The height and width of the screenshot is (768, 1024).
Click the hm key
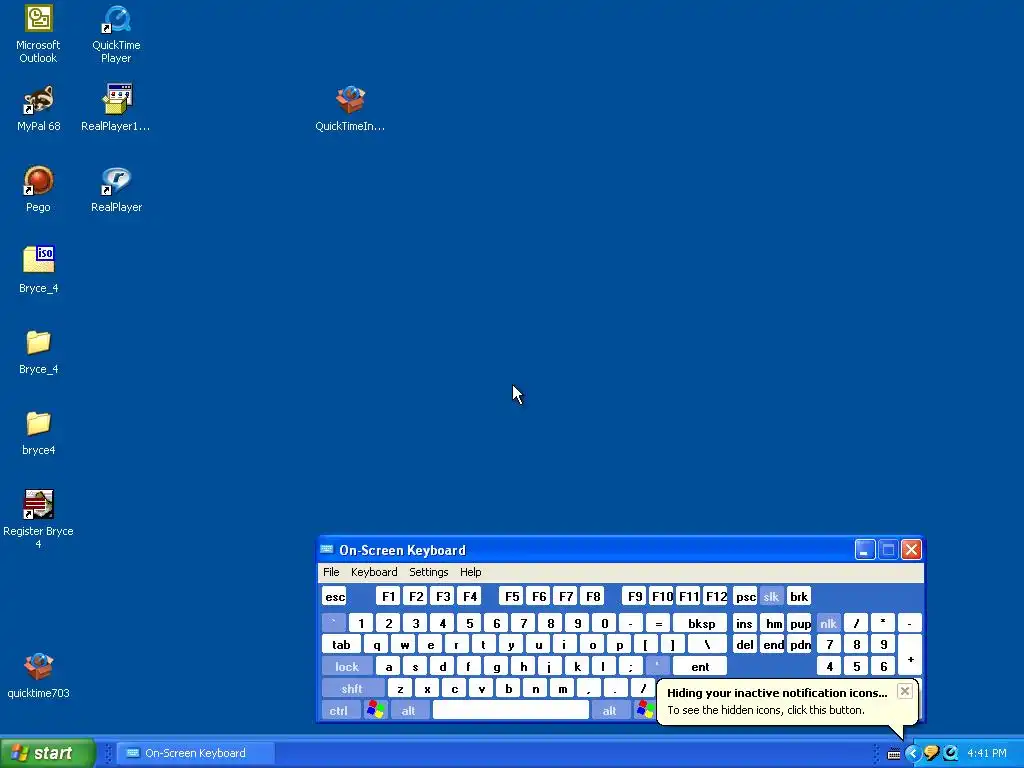tap(774, 623)
